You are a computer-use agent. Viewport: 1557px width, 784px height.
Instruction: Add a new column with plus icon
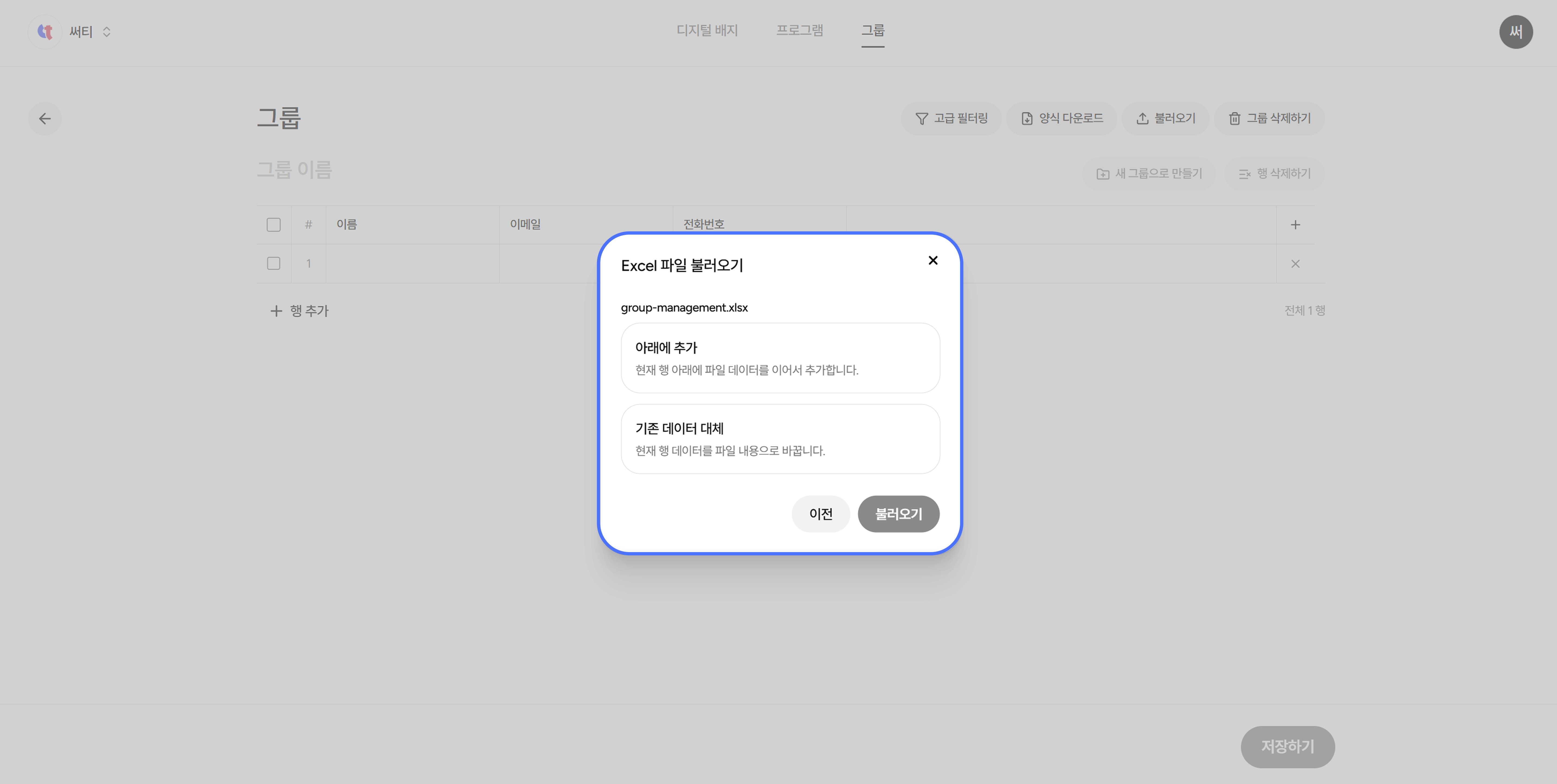click(1295, 225)
